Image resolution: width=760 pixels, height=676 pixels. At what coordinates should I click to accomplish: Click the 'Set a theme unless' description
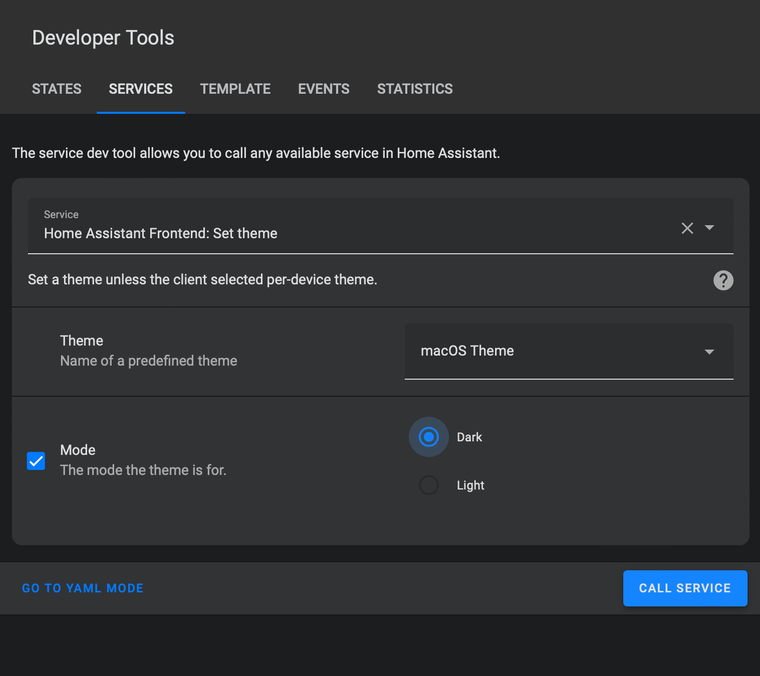[203, 280]
